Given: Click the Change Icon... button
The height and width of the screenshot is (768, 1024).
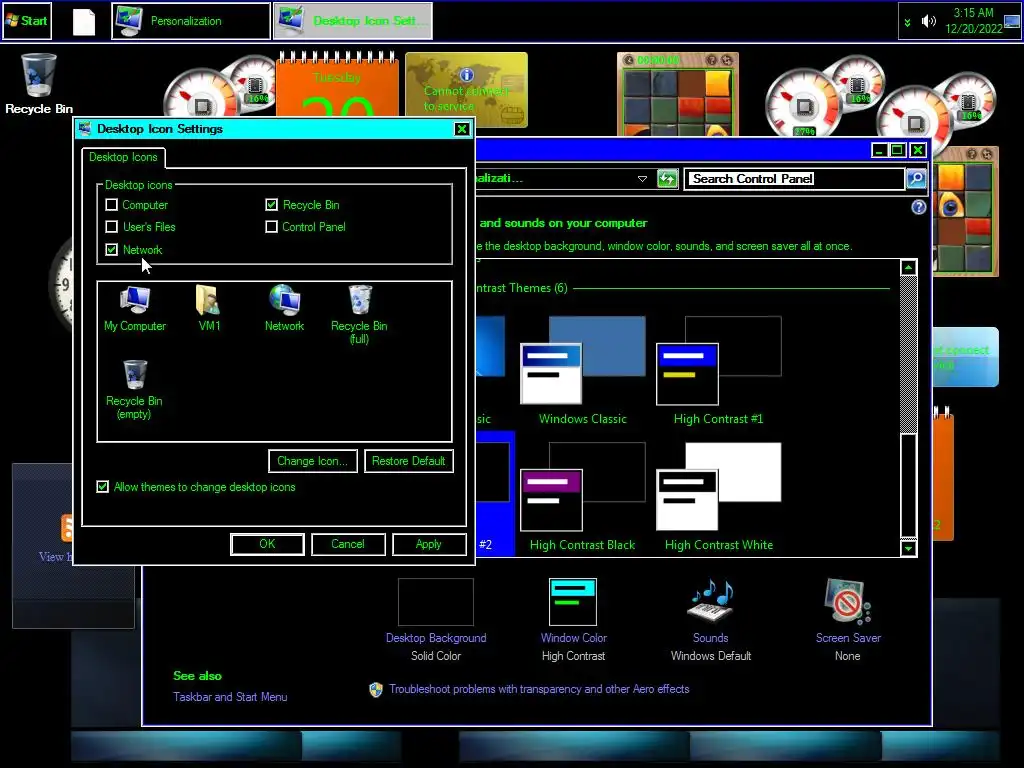Looking at the screenshot, I should [x=312, y=461].
